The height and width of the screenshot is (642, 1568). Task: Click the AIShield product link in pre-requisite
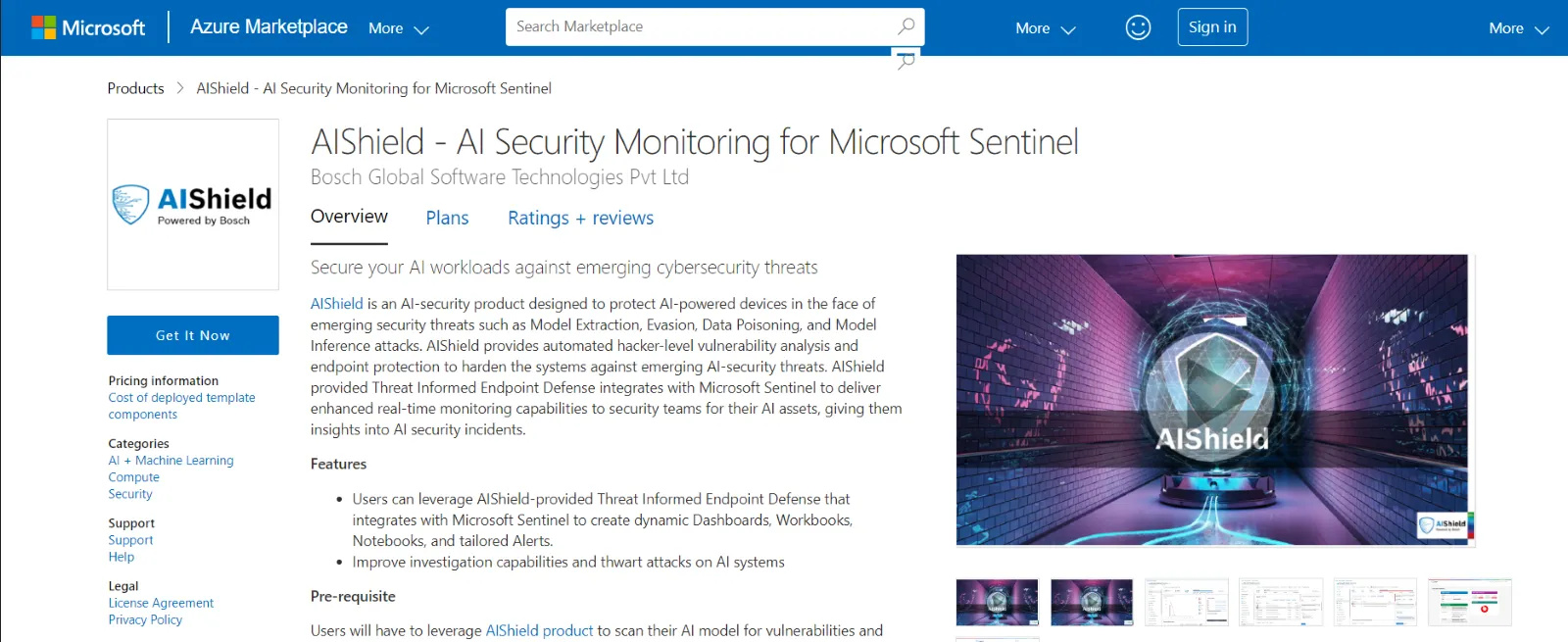(540, 630)
